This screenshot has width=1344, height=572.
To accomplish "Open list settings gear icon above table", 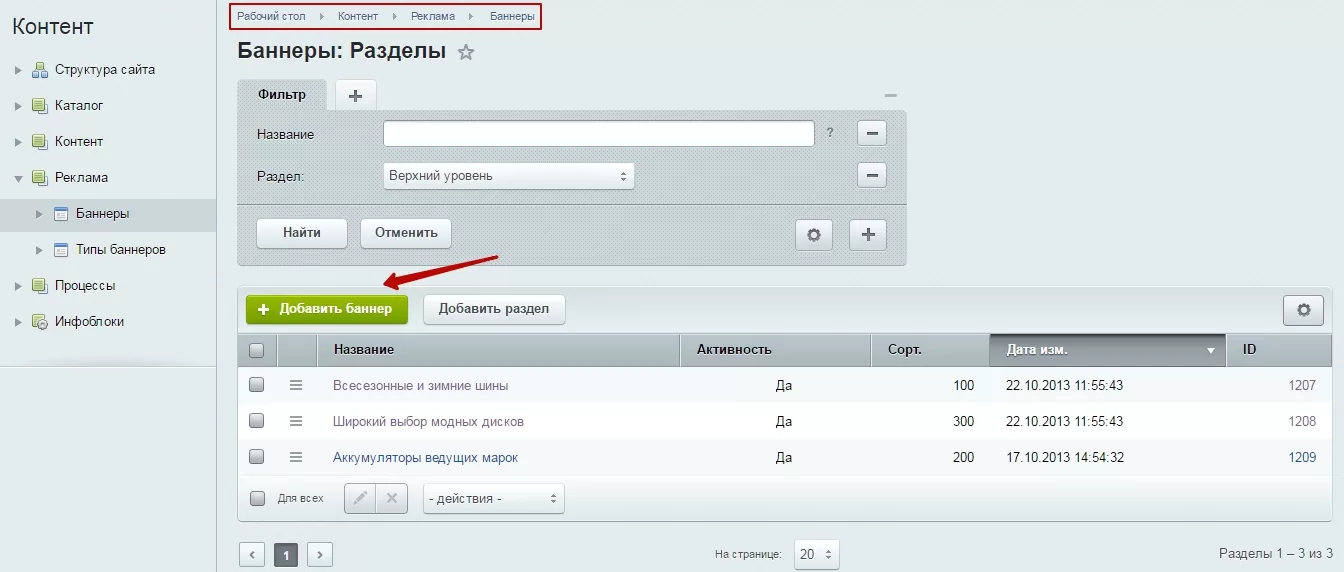I will click(x=1303, y=310).
